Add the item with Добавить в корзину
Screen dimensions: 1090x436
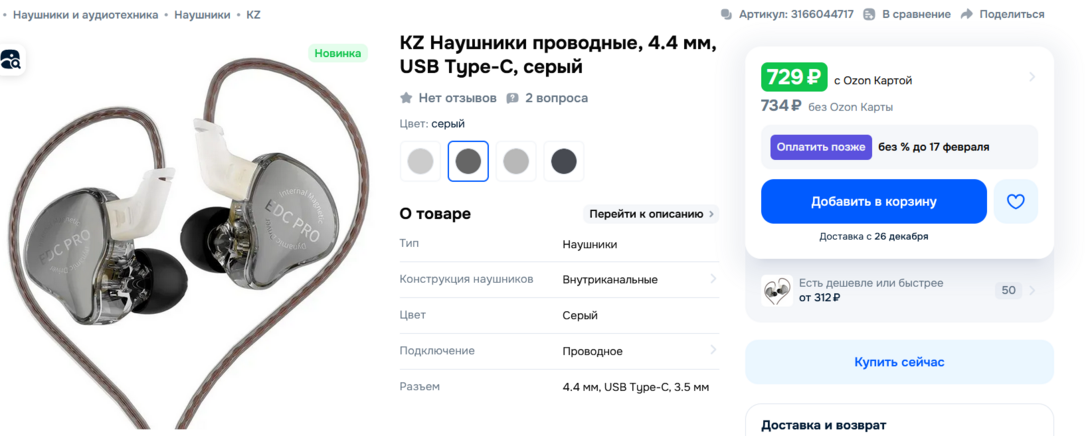point(874,202)
